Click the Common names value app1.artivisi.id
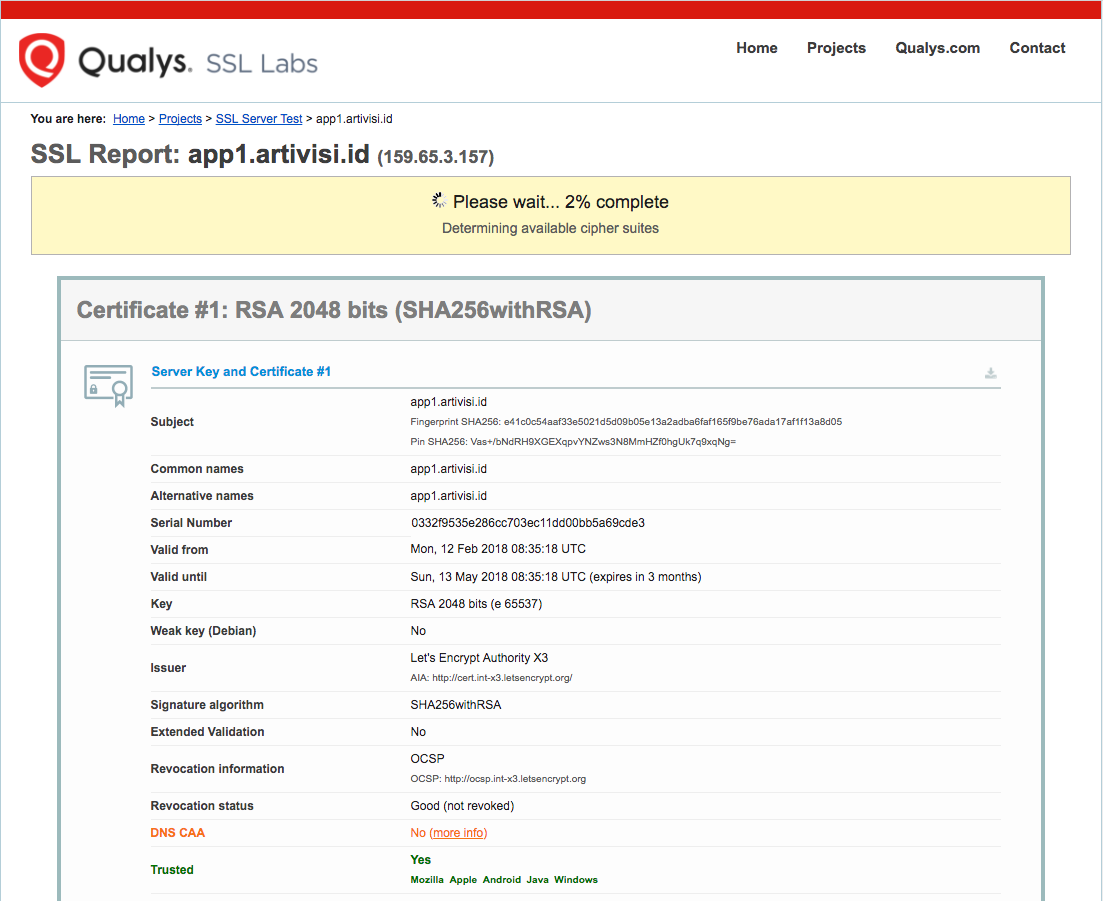The height and width of the screenshot is (901, 1103). [x=449, y=468]
